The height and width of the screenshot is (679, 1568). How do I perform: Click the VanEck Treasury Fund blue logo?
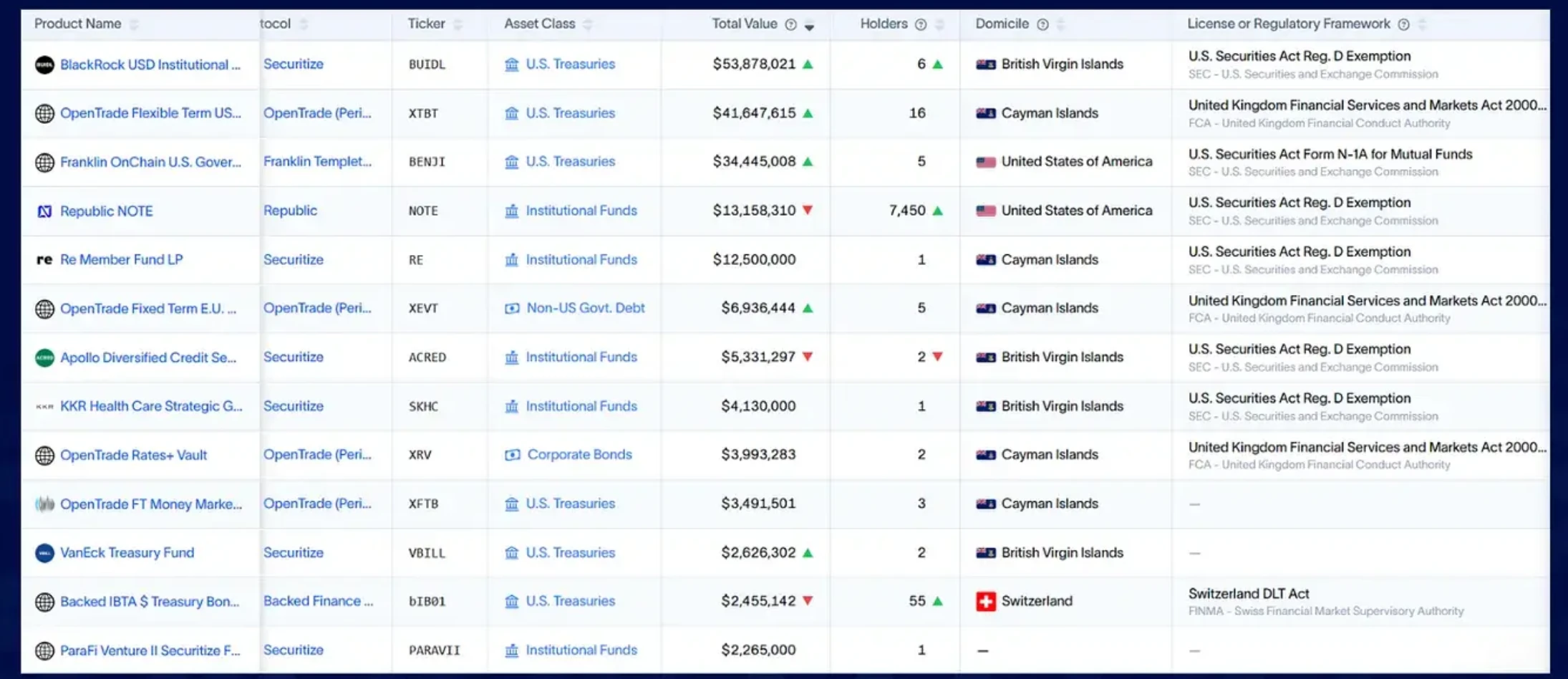coord(44,553)
